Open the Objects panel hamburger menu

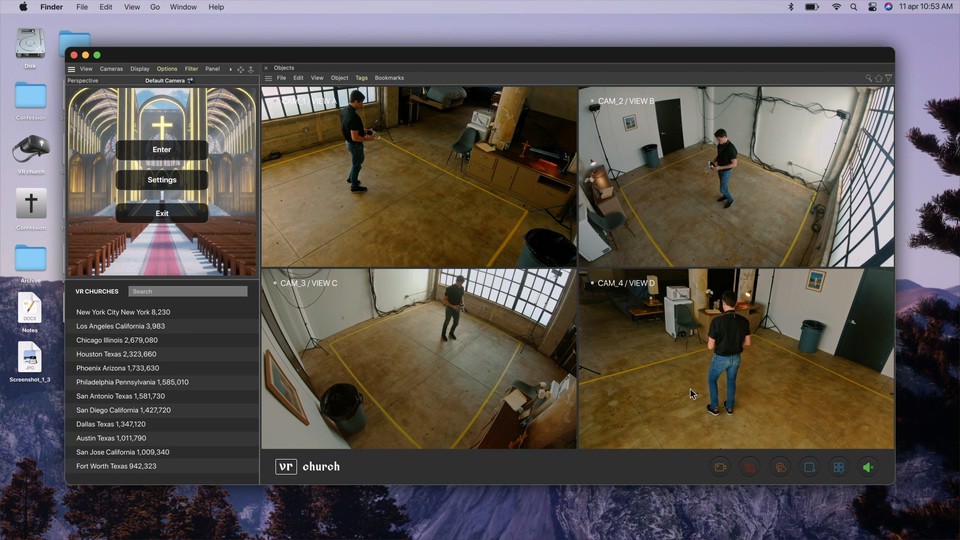click(268, 78)
